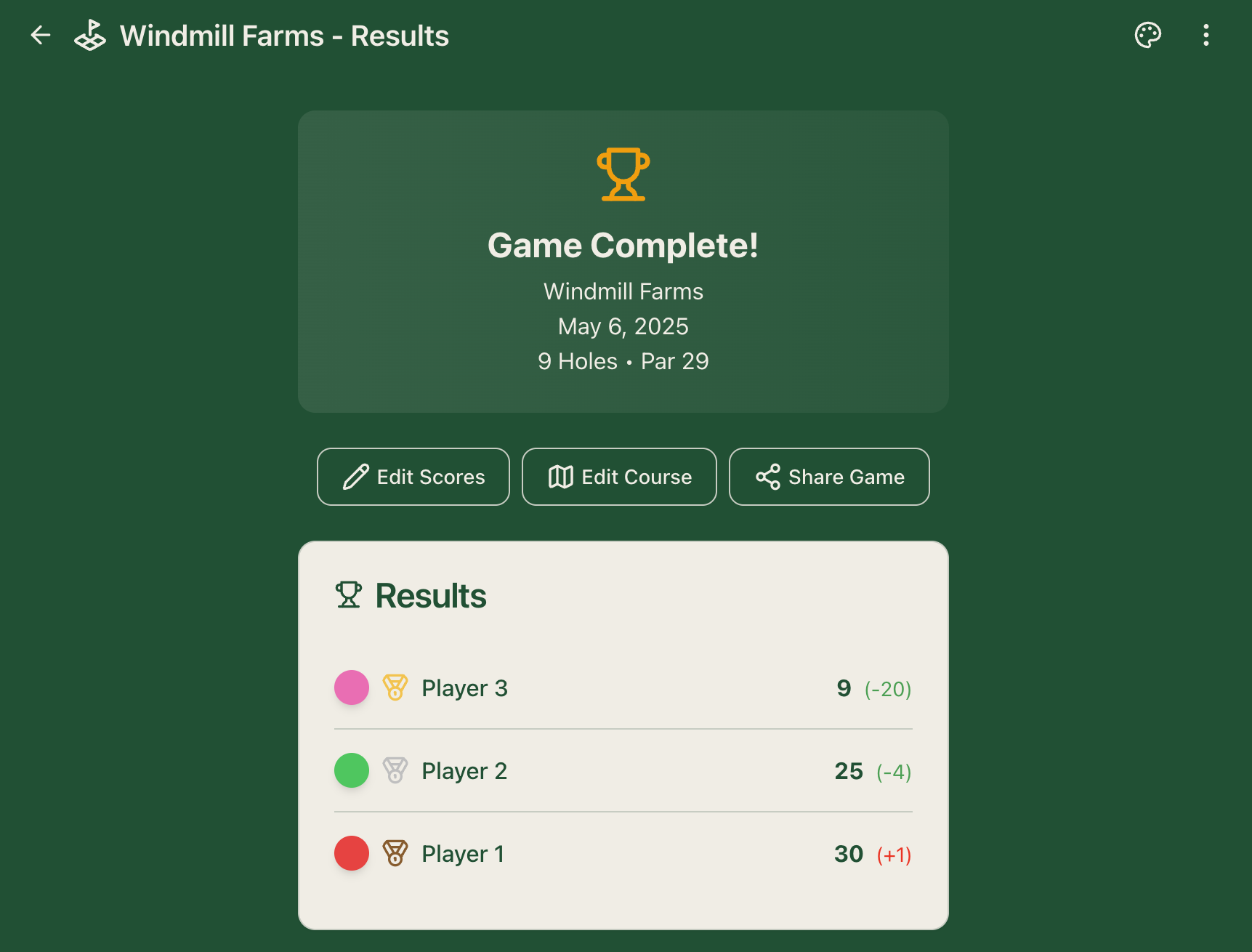
Task: Click Player 1's score of 30
Action: pyautogui.click(x=849, y=854)
